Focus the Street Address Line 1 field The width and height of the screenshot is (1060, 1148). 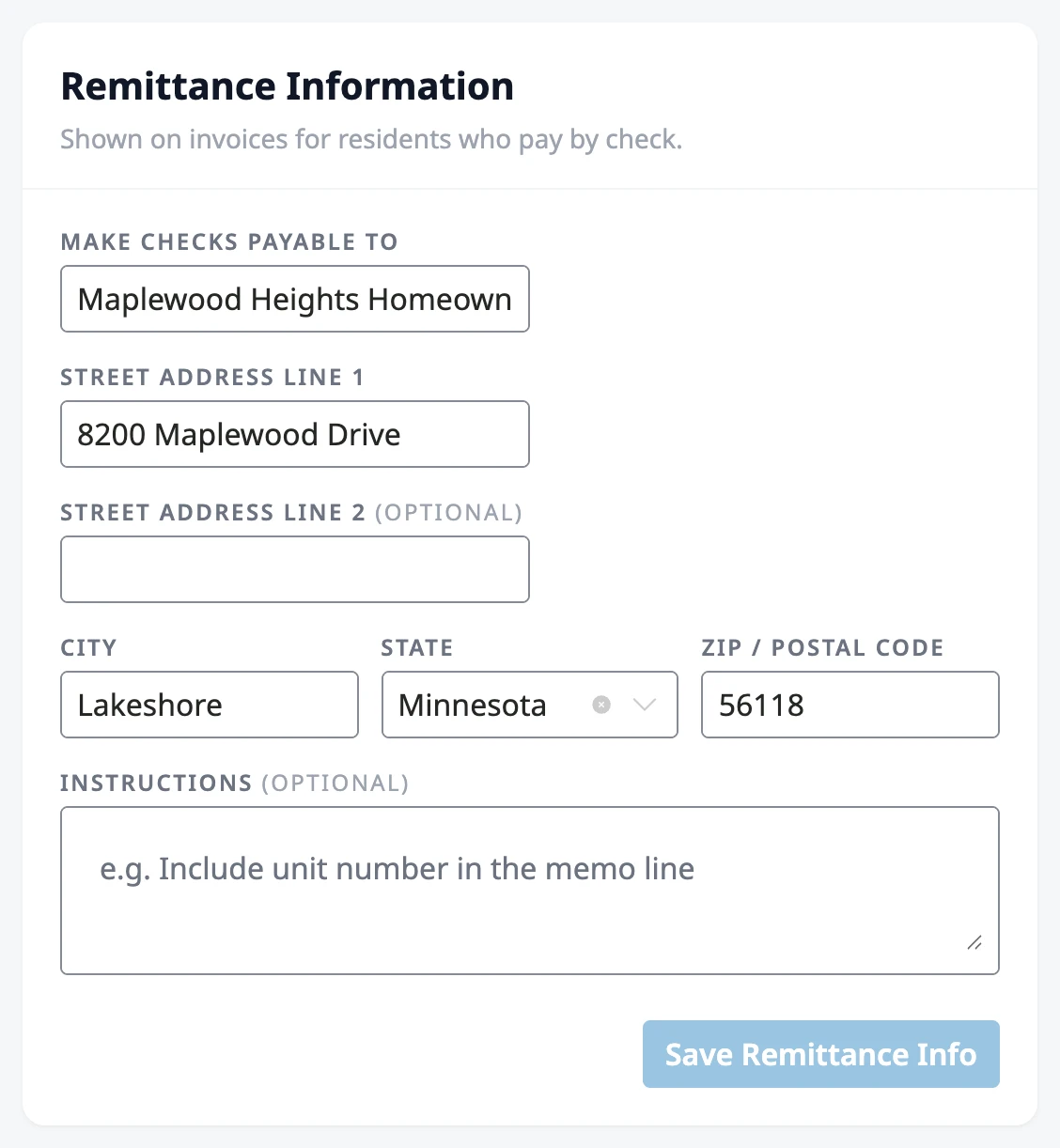tap(295, 434)
